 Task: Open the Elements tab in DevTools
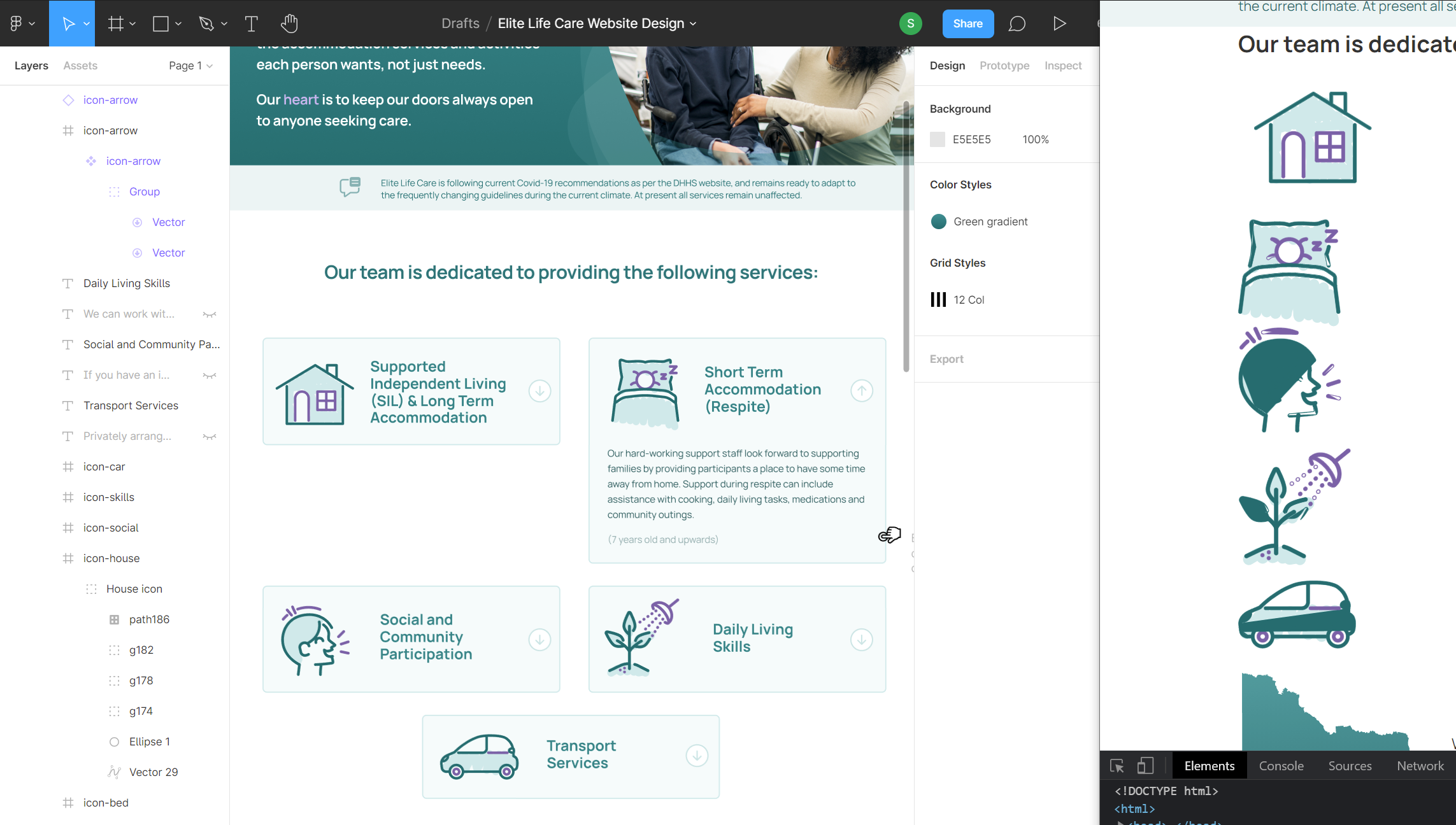[x=1209, y=766]
